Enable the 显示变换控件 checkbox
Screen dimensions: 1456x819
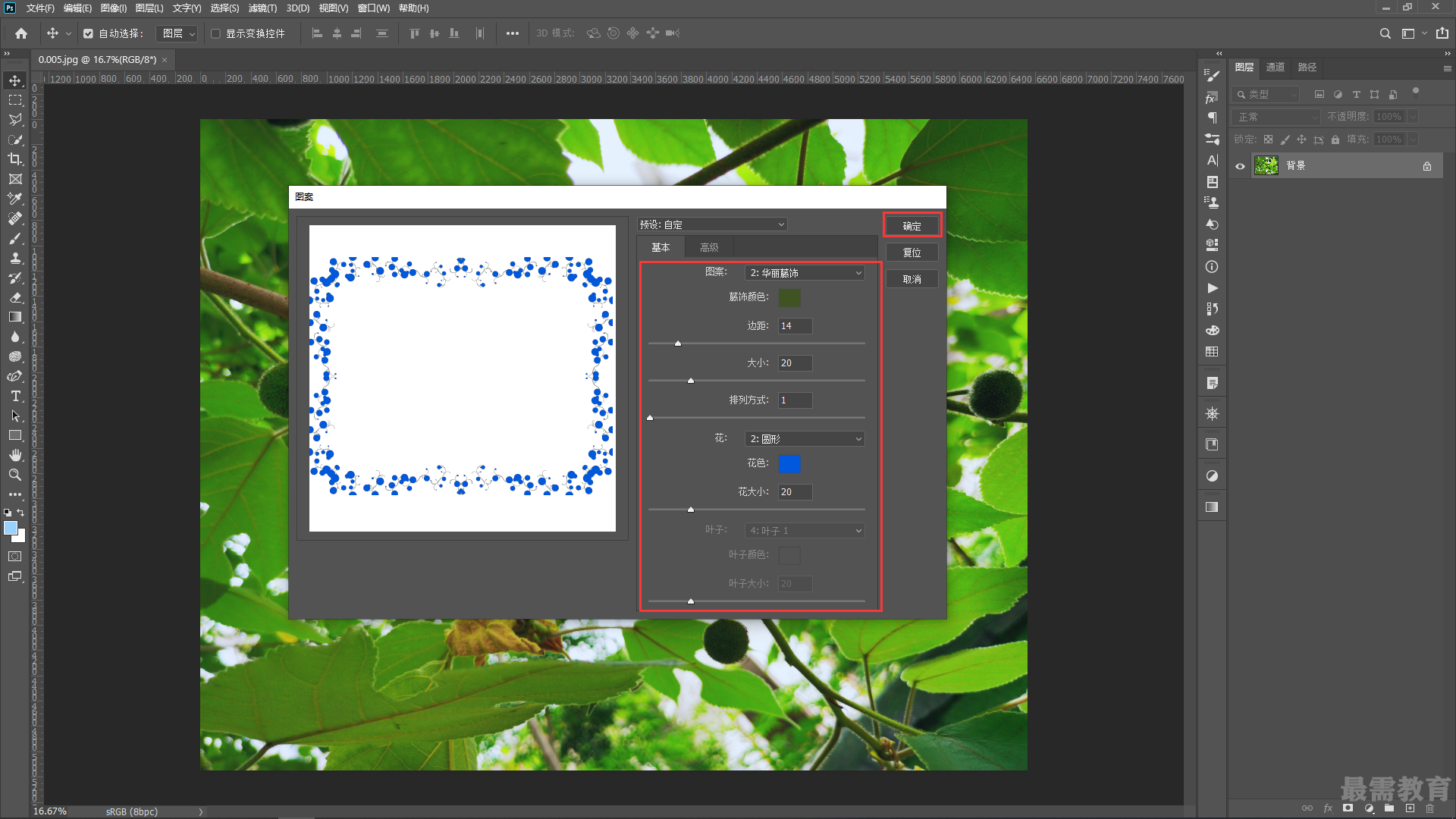click(x=215, y=33)
